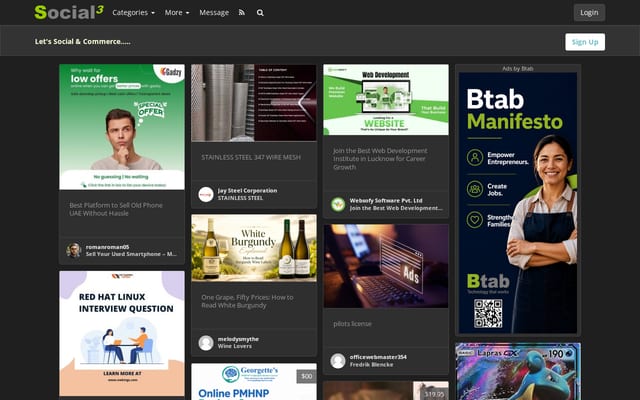Click Jay Steel Corporation username
640x400 pixels.
tap(247, 191)
